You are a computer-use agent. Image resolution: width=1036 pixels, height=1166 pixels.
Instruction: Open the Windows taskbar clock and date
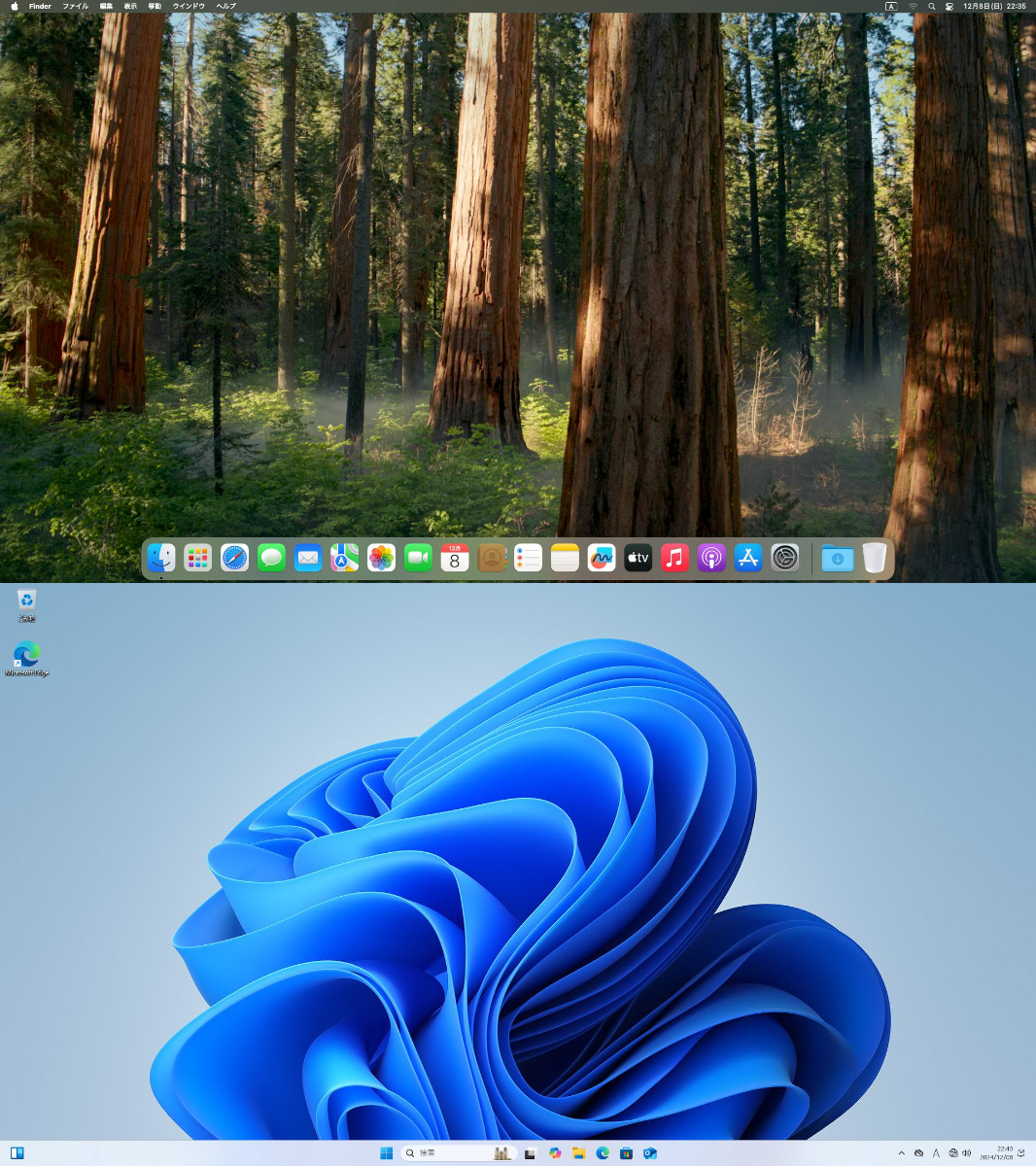[x=997, y=1153]
